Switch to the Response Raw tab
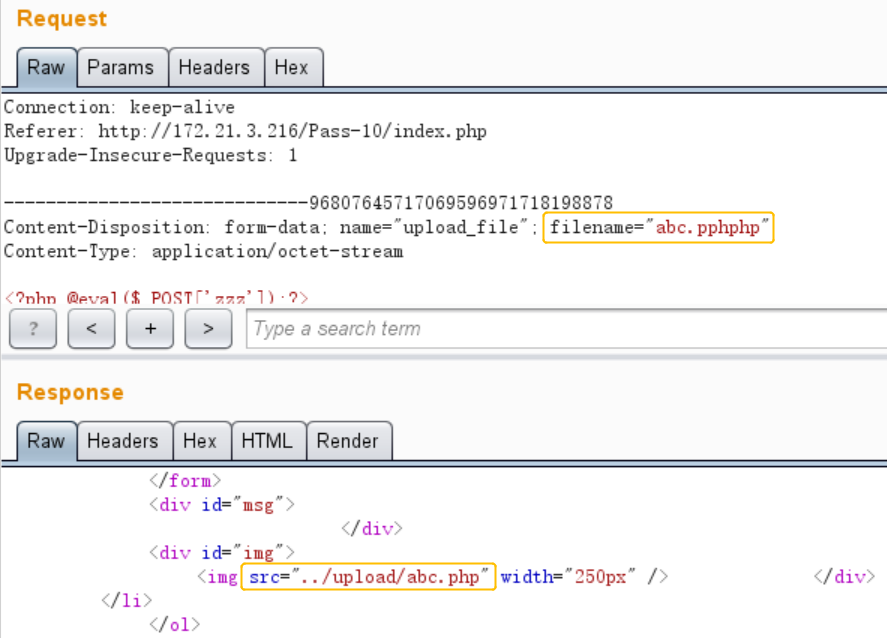The width and height of the screenshot is (887, 638). pos(46,441)
